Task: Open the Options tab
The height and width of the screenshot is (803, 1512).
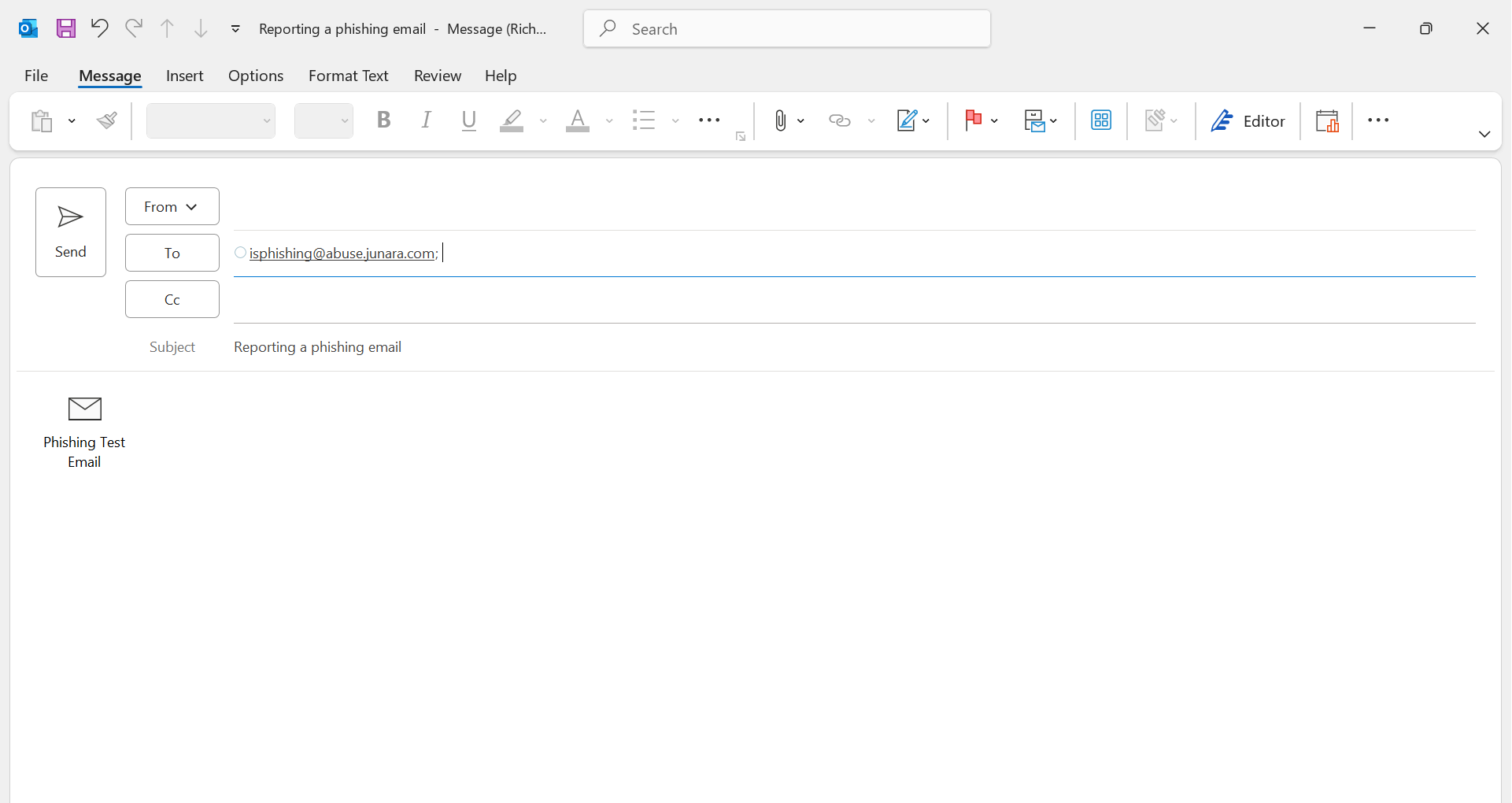Action: pos(256,76)
